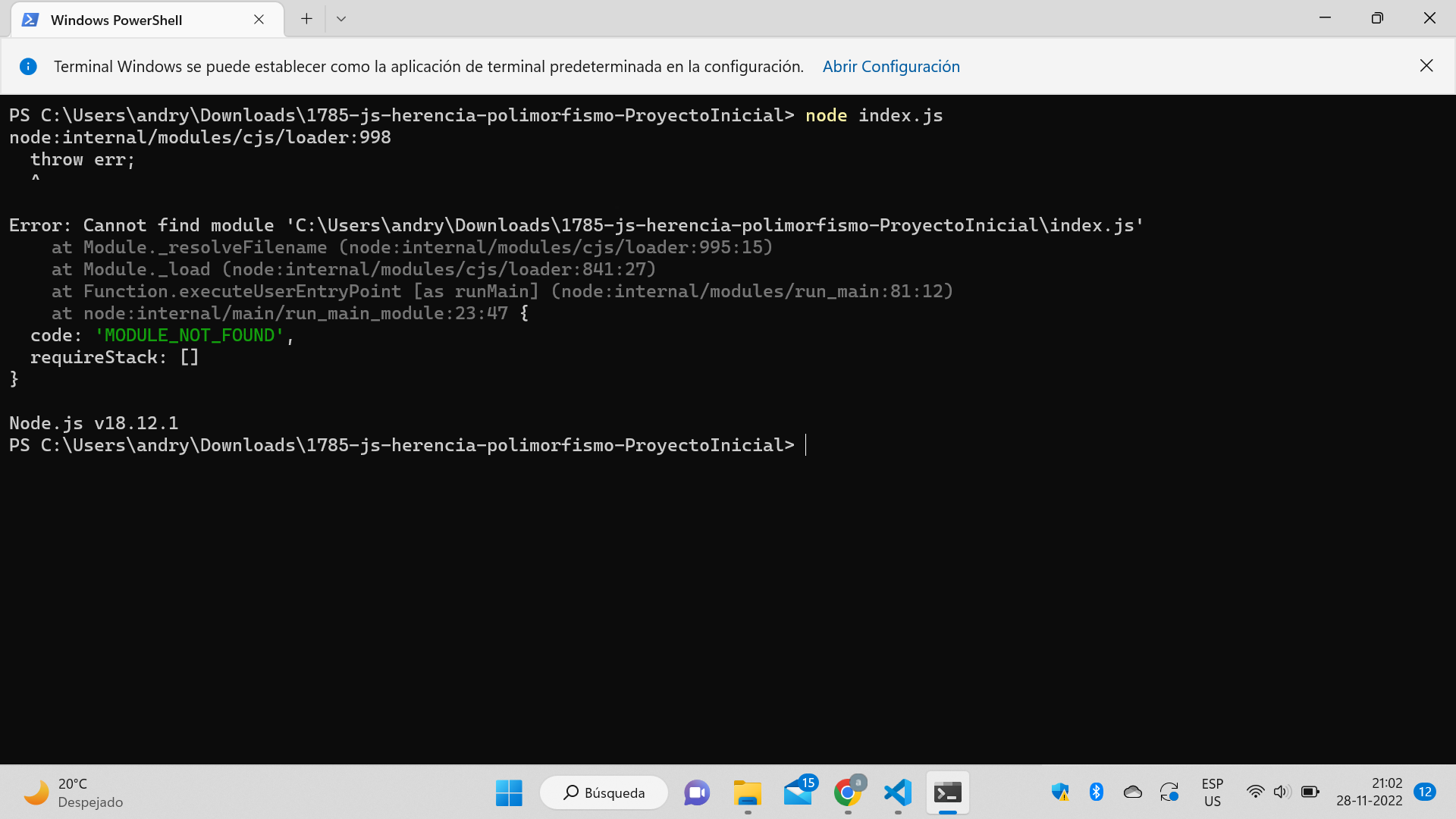Click the battery status tray icon
The width and height of the screenshot is (1456, 819).
pyautogui.click(x=1310, y=792)
